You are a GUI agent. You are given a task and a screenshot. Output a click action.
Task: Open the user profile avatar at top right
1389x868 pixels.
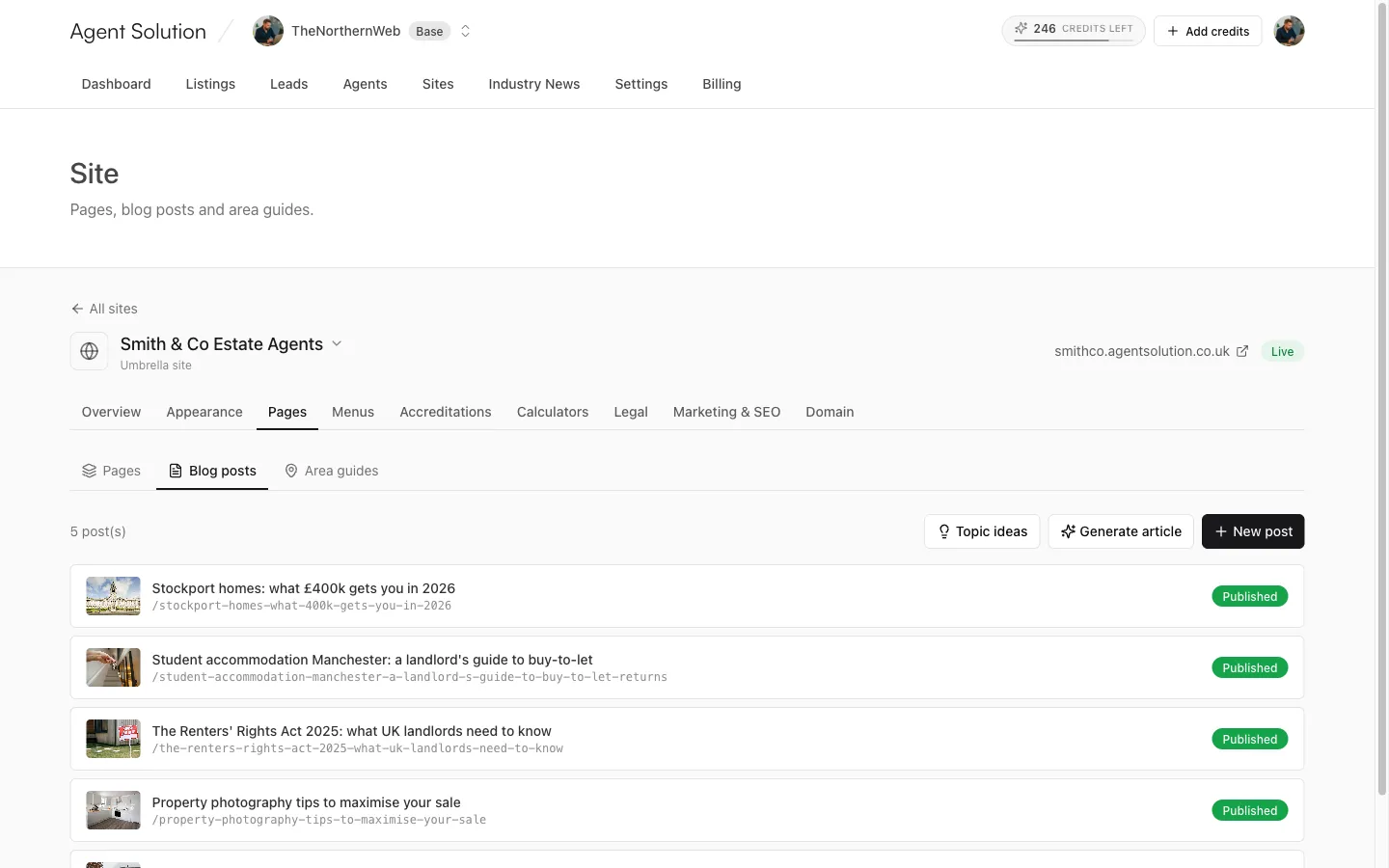coord(1289,31)
